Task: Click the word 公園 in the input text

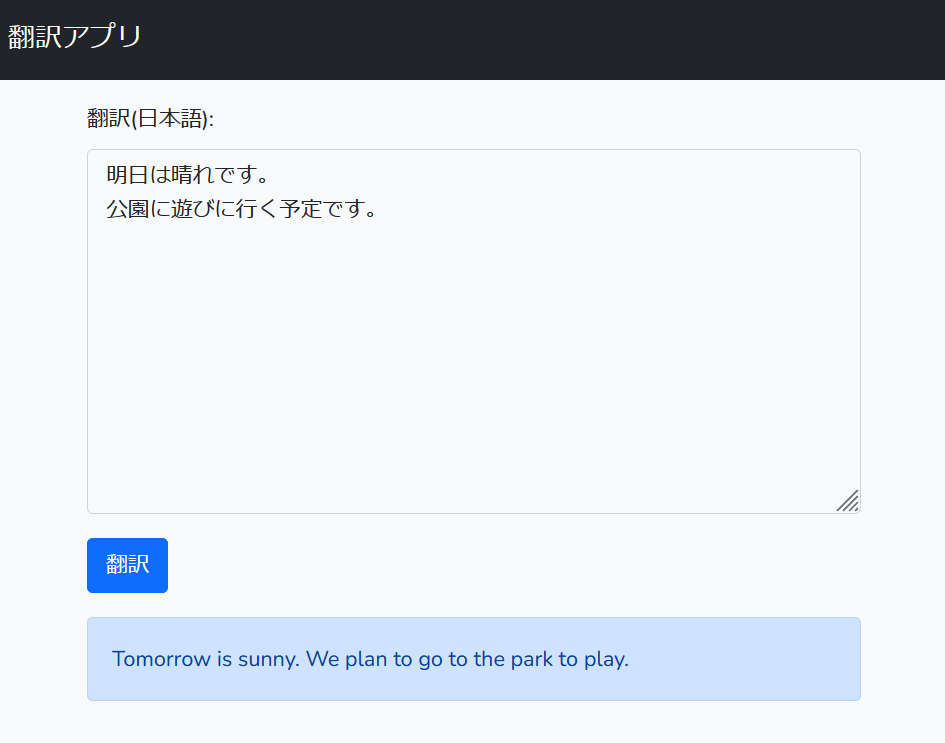Action: coord(128,208)
